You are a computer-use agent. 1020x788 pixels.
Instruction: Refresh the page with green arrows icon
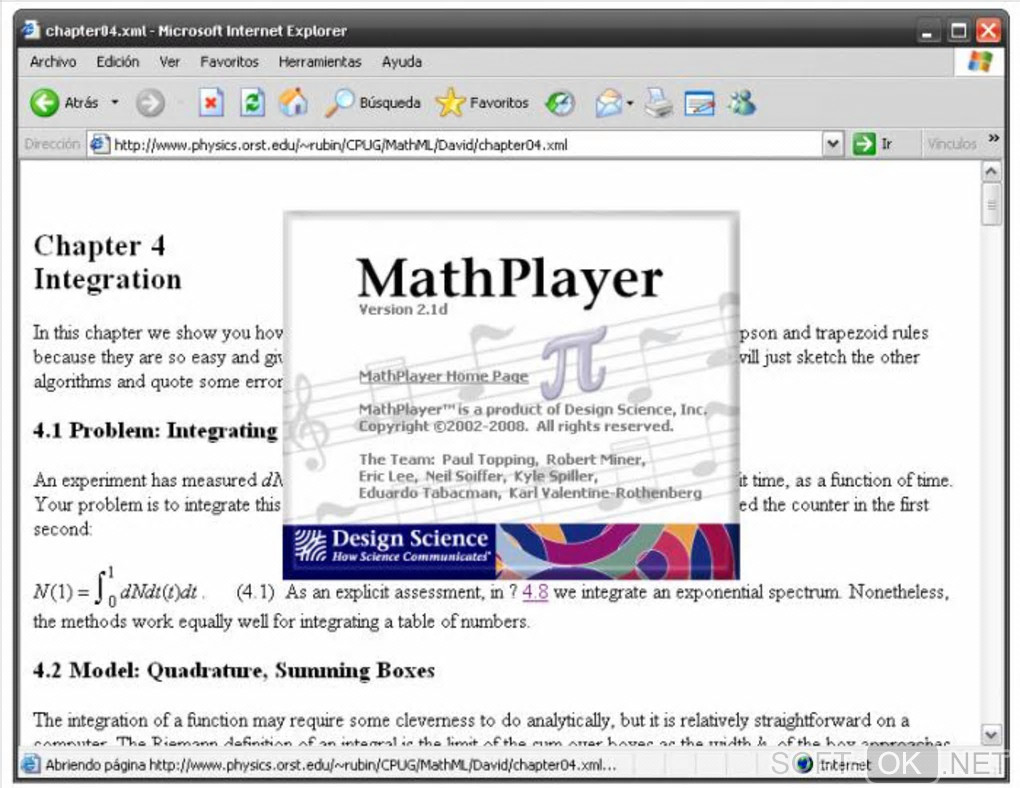[252, 103]
